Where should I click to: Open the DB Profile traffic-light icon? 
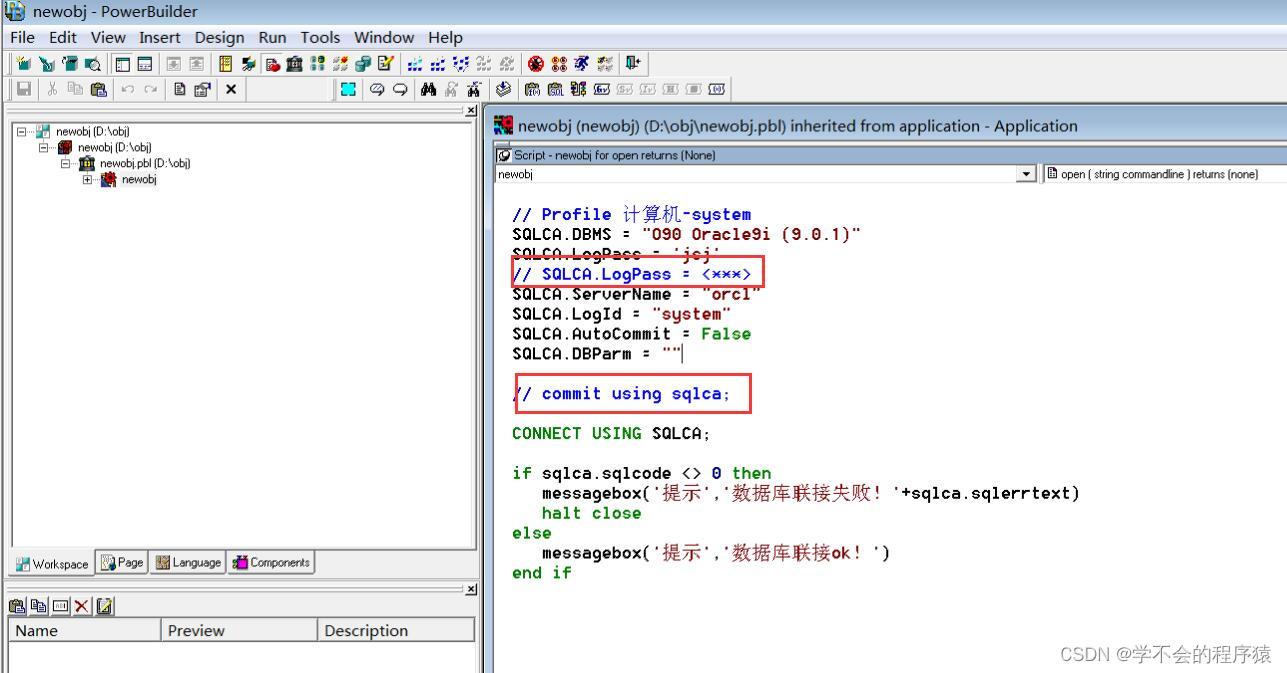click(315, 64)
